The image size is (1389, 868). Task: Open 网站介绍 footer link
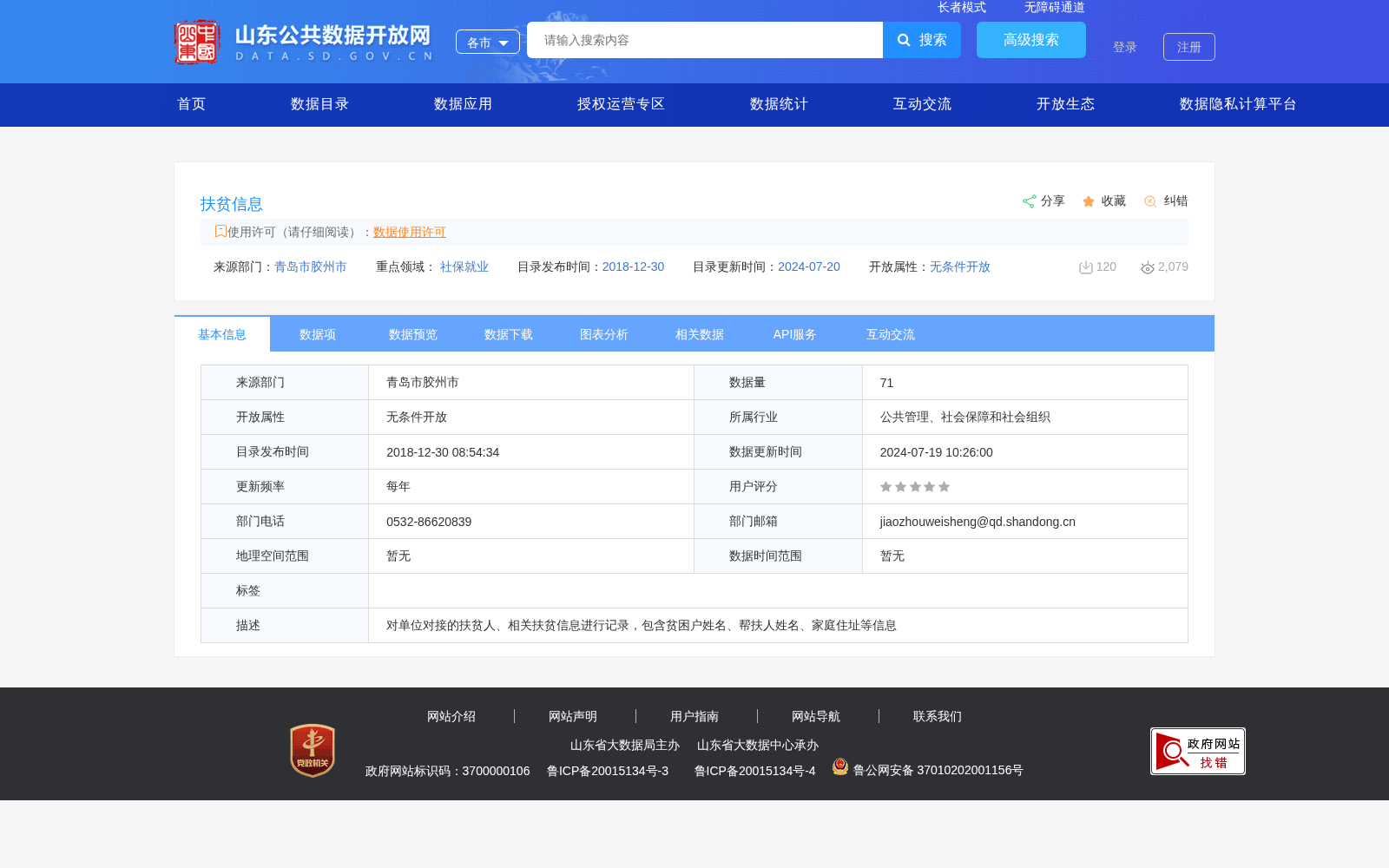[x=451, y=716]
